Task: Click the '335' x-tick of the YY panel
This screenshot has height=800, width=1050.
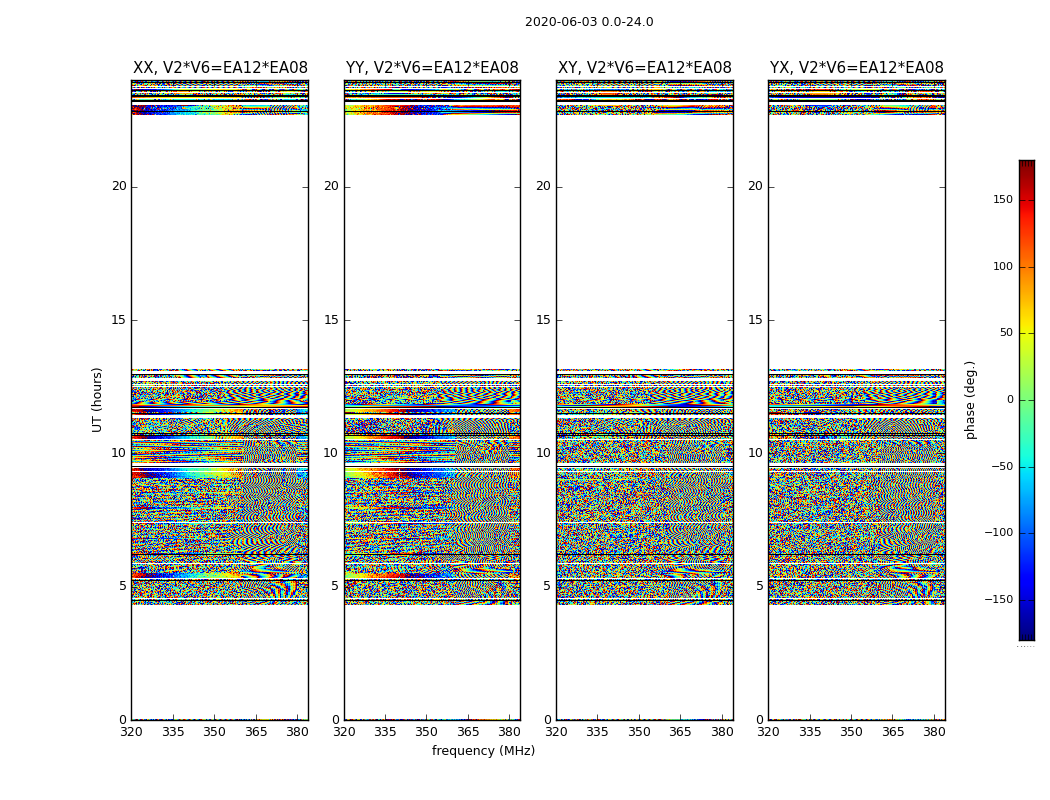Action: [385, 732]
